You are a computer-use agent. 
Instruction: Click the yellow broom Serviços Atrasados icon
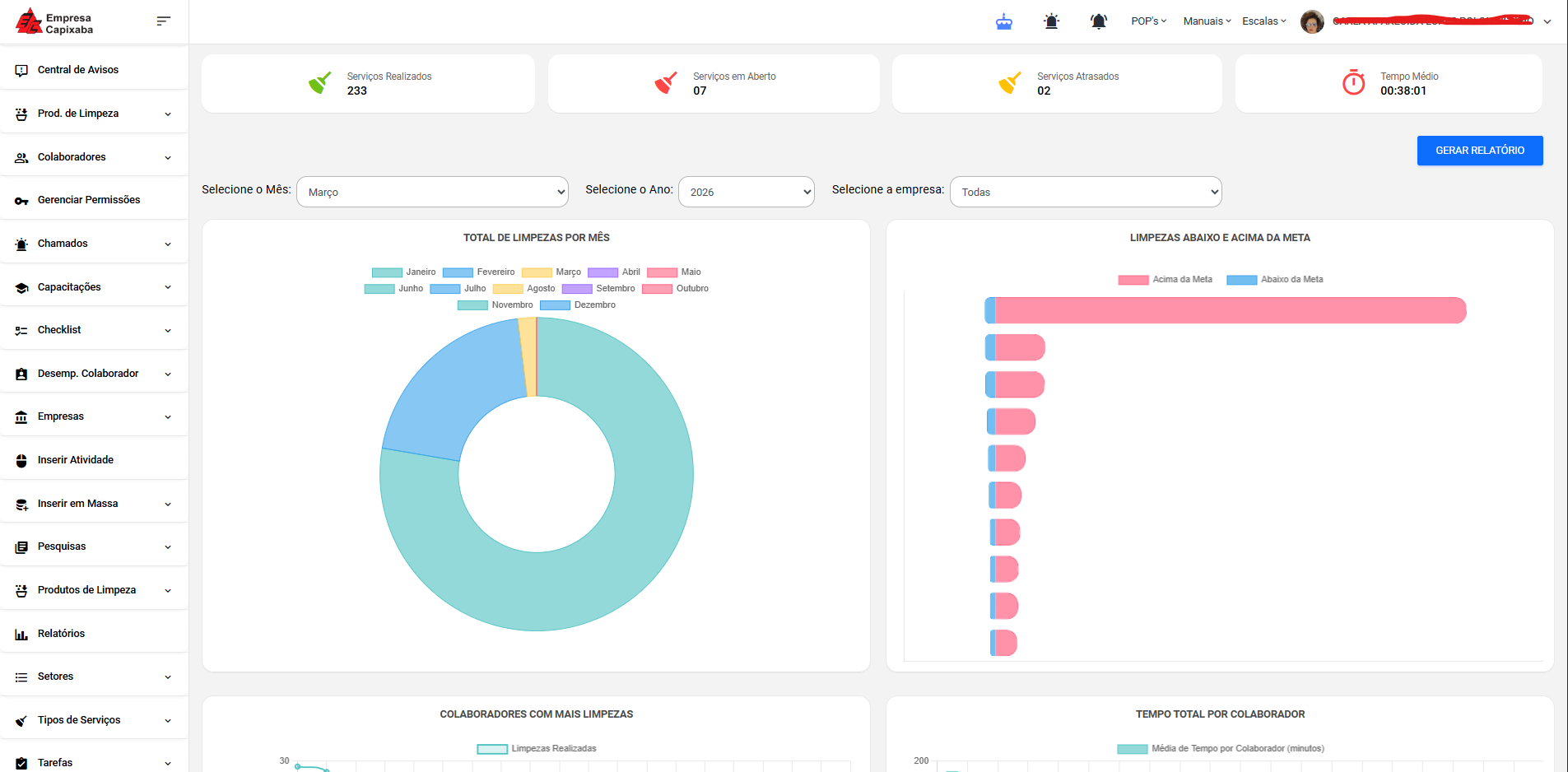click(x=1009, y=82)
